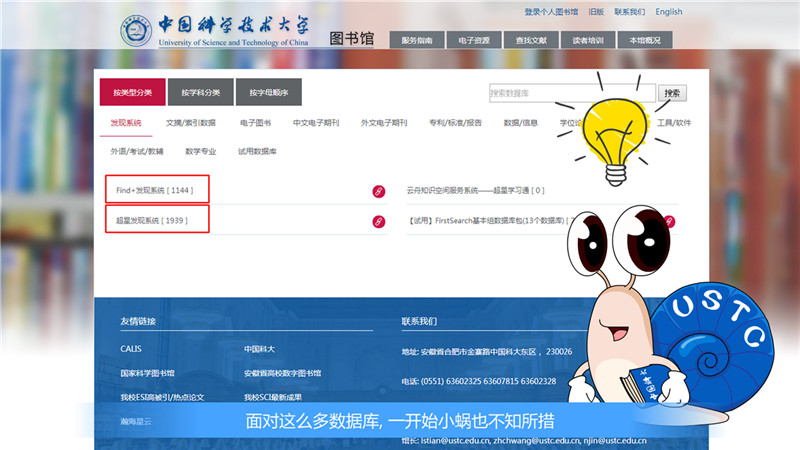Select the 中文电子期刊 category
Image resolution: width=800 pixels, height=450 pixels.
(316, 123)
